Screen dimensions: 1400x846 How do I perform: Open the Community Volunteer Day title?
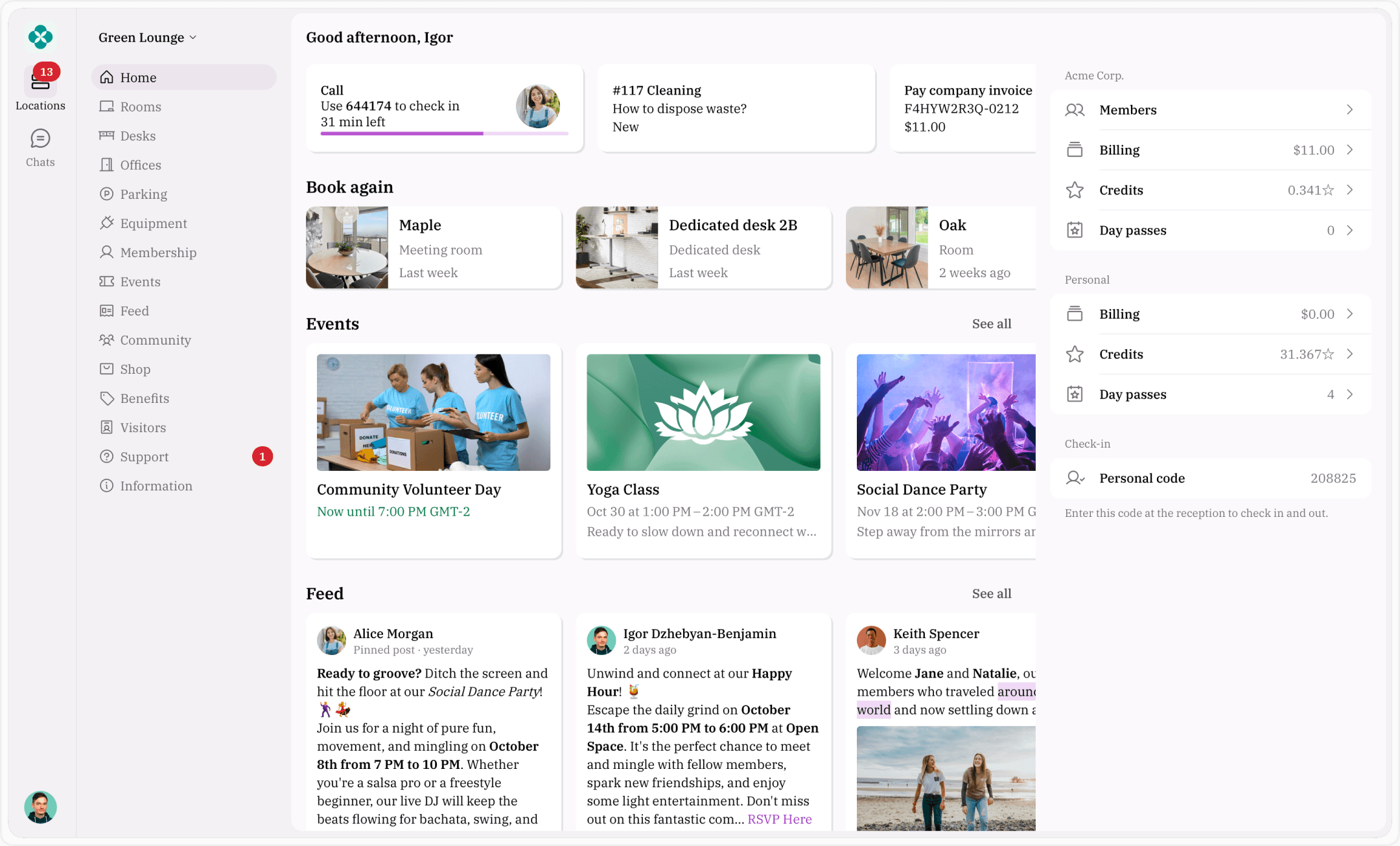coord(408,489)
